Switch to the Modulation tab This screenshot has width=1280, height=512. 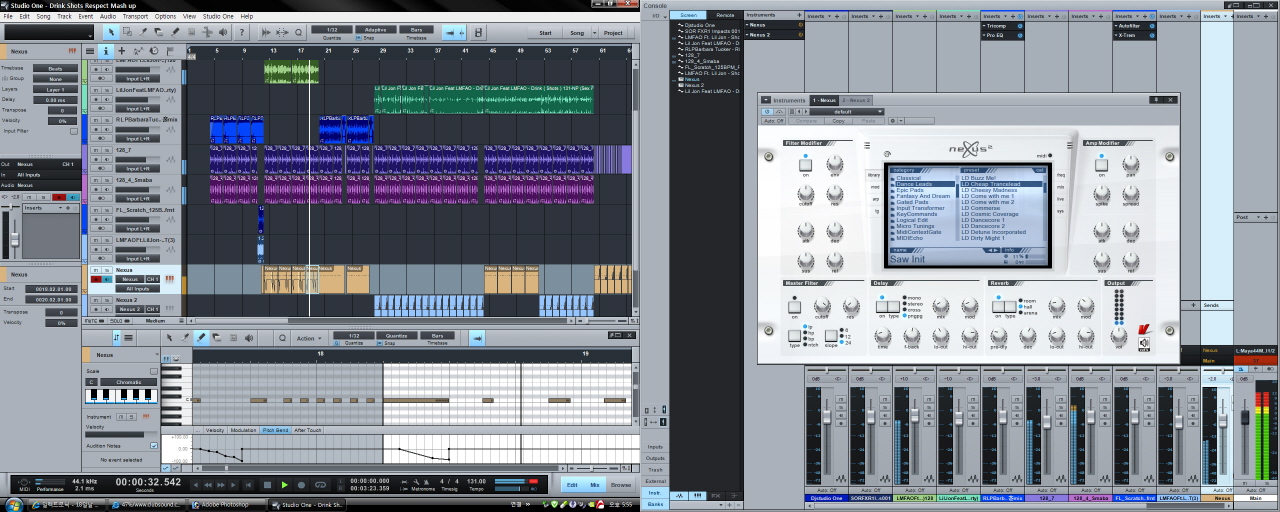click(x=244, y=430)
